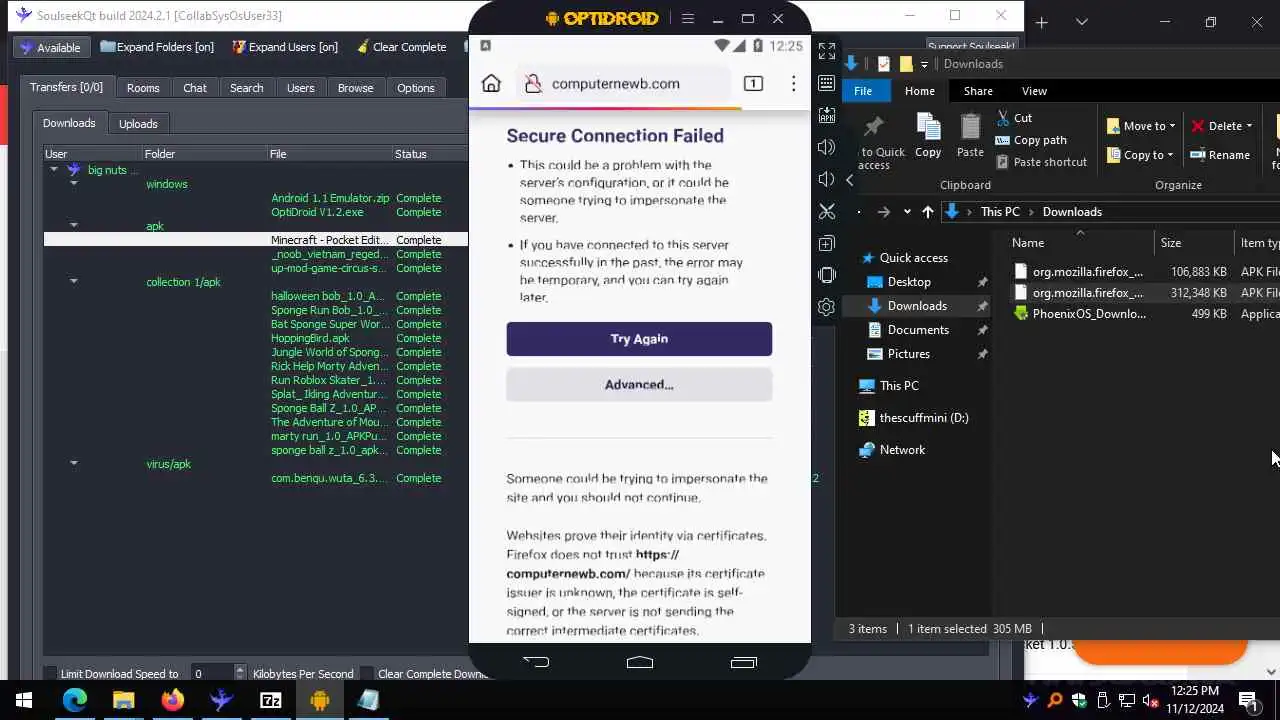Open Microsoft Edge from taskbar
This screenshot has width=1280, height=720.
click(75, 700)
